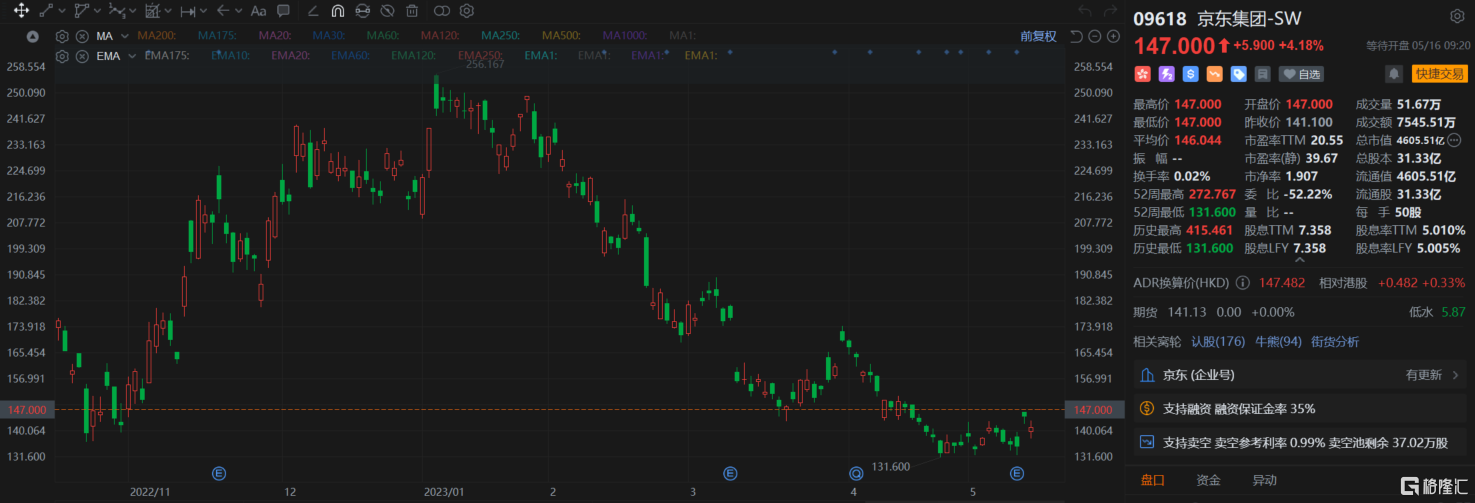The height and width of the screenshot is (503, 1475).
Task: Add stock to 自选 watchlist
Action: (1301, 73)
